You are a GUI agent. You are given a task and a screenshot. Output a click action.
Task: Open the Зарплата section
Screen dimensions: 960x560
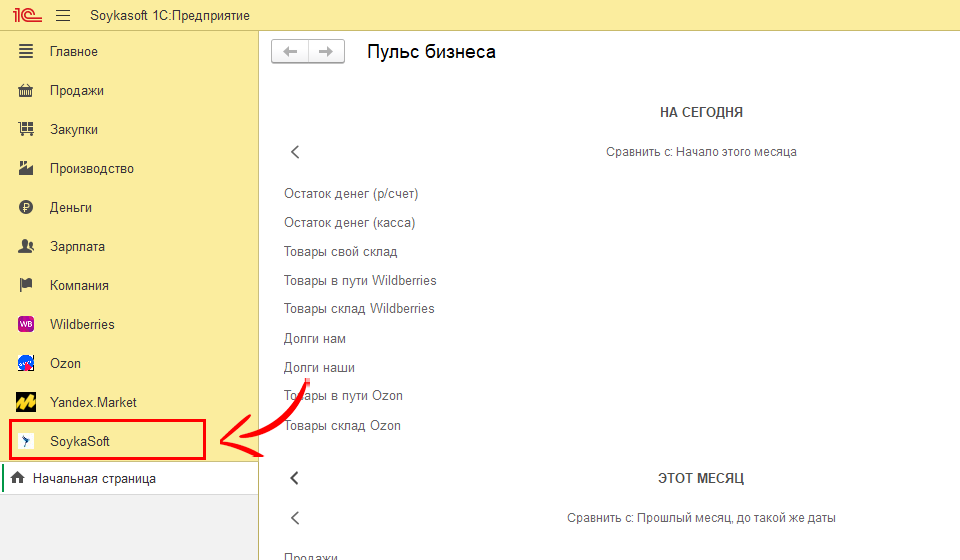[x=77, y=246]
